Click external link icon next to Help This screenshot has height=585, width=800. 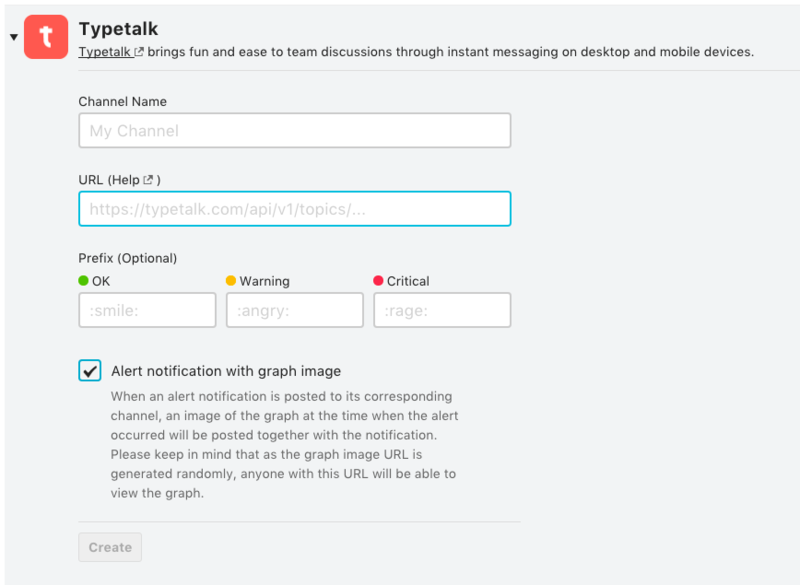click(148, 180)
